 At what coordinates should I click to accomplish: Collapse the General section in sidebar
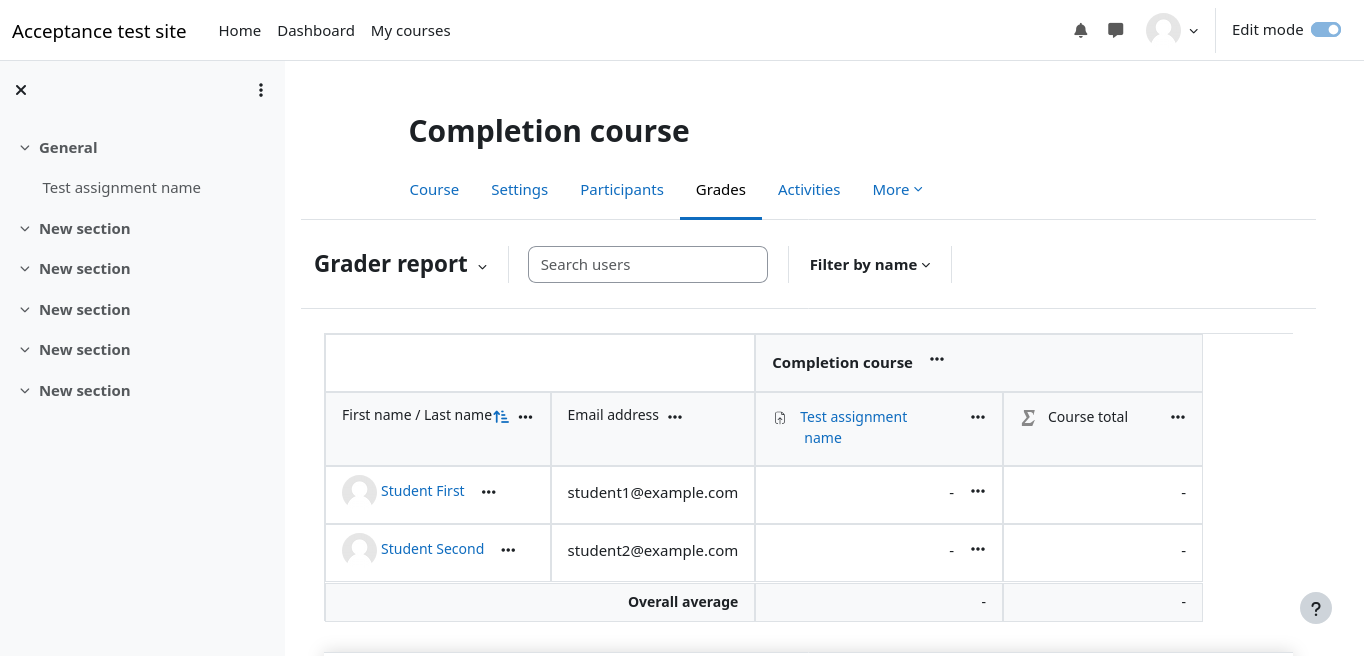[25, 148]
